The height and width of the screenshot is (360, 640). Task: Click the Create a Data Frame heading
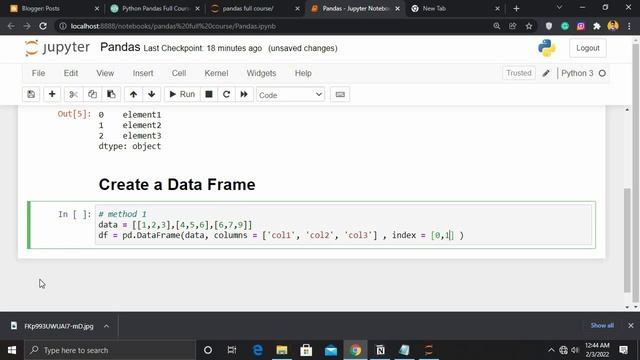[x=177, y=184]
